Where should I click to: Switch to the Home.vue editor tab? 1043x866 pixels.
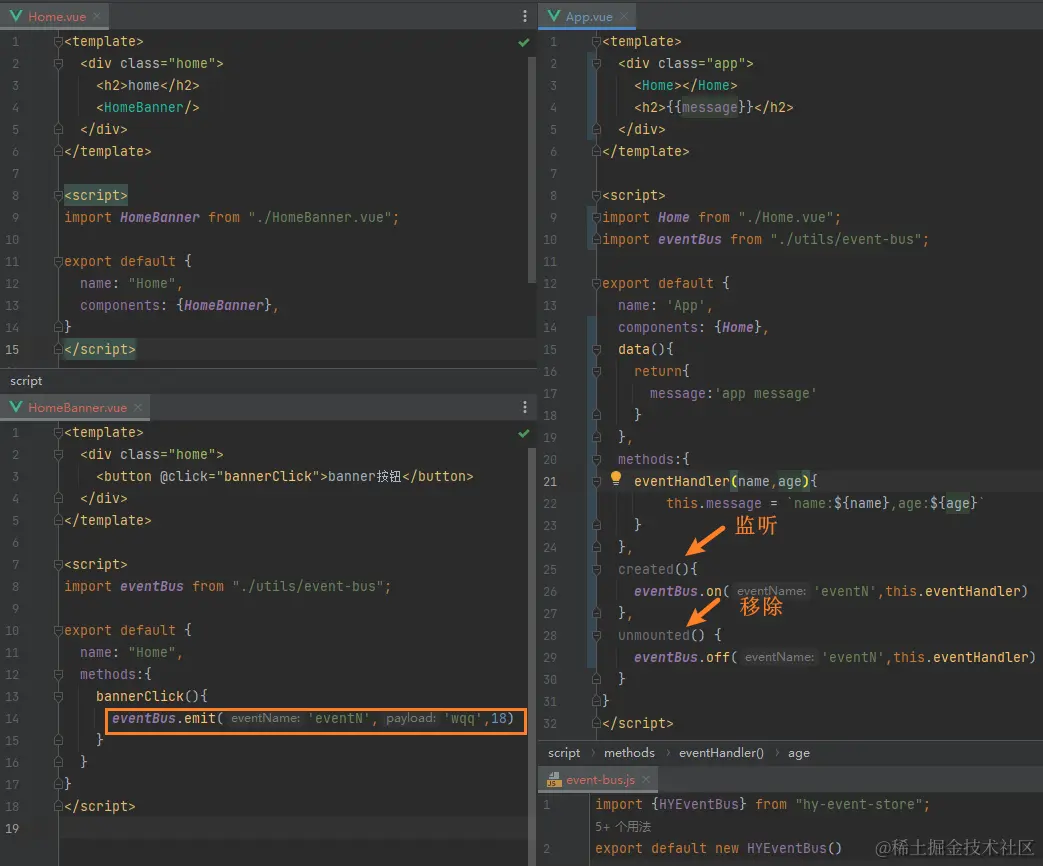pos(55,16)
